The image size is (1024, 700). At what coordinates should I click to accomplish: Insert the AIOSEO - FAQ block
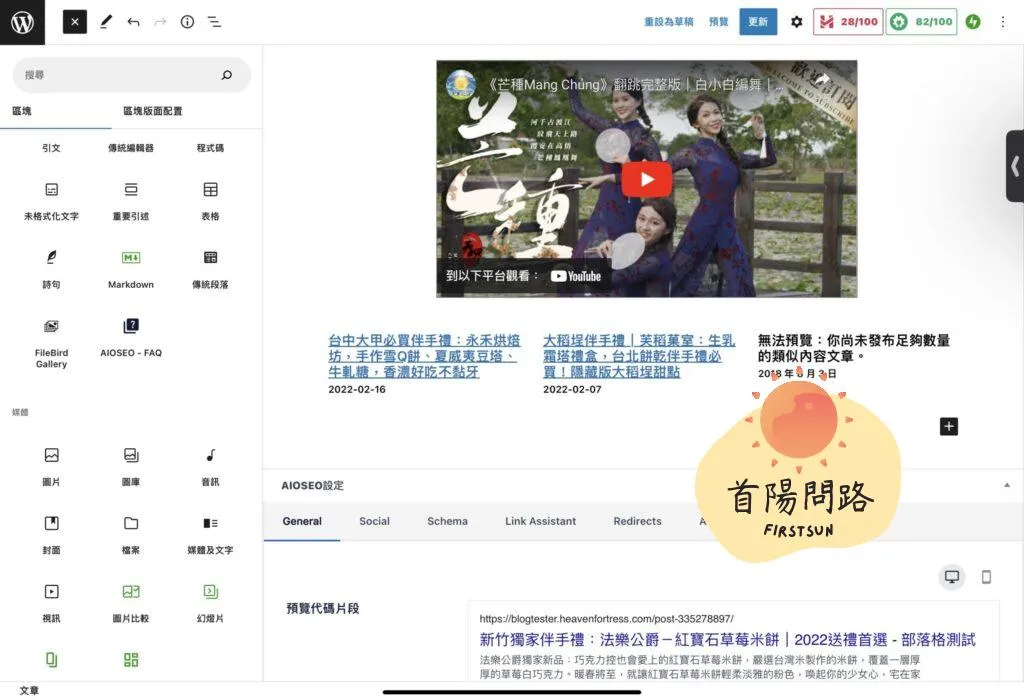point(131,336)
